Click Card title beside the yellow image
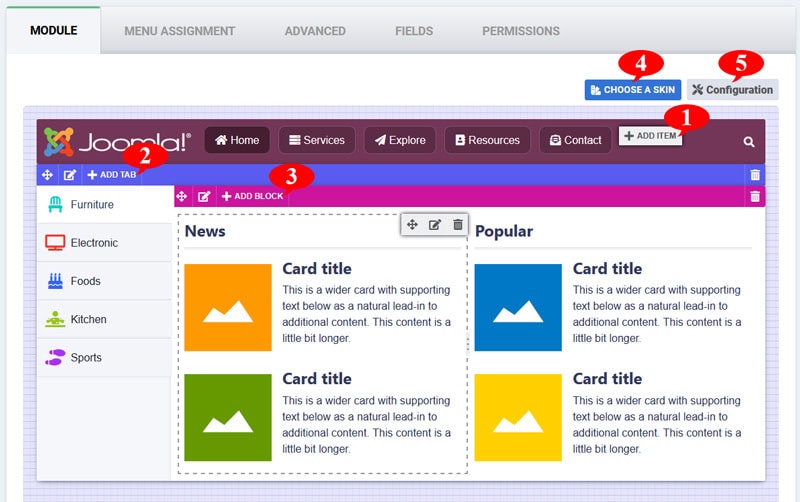Screen dimensions: 800x502 pos(607,379)
